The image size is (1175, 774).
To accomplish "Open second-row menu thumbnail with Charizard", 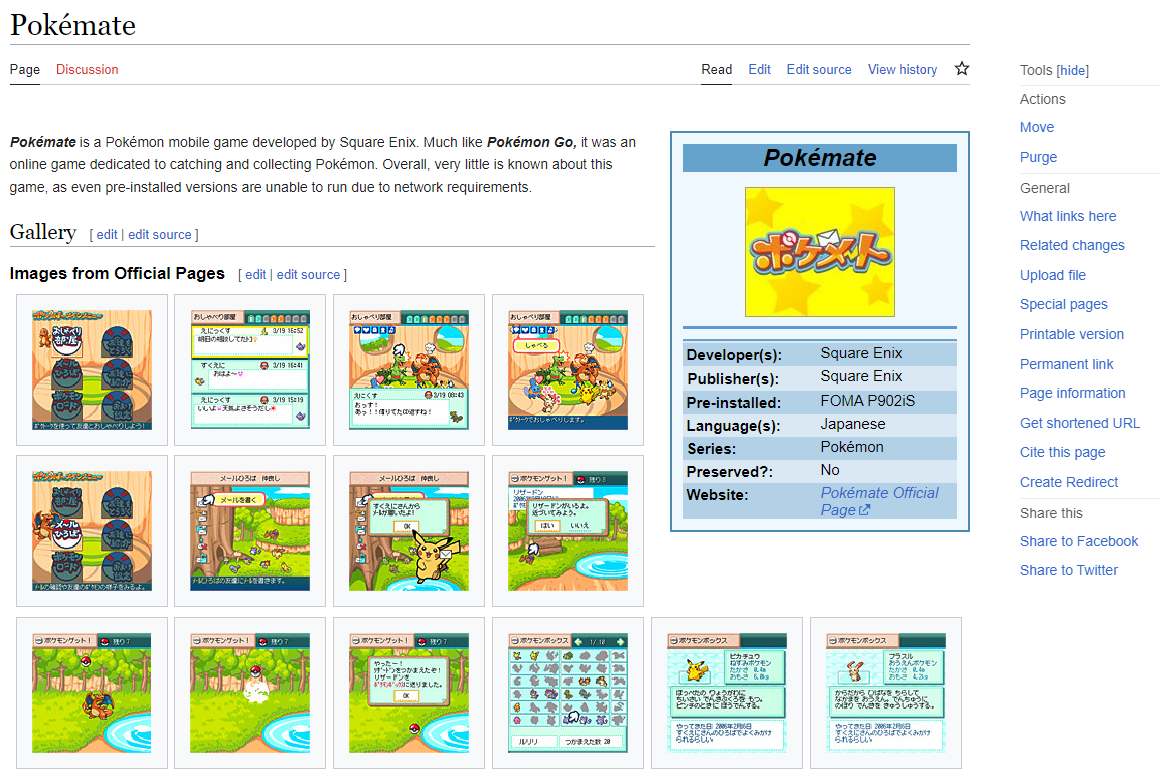I will point(91,531).
